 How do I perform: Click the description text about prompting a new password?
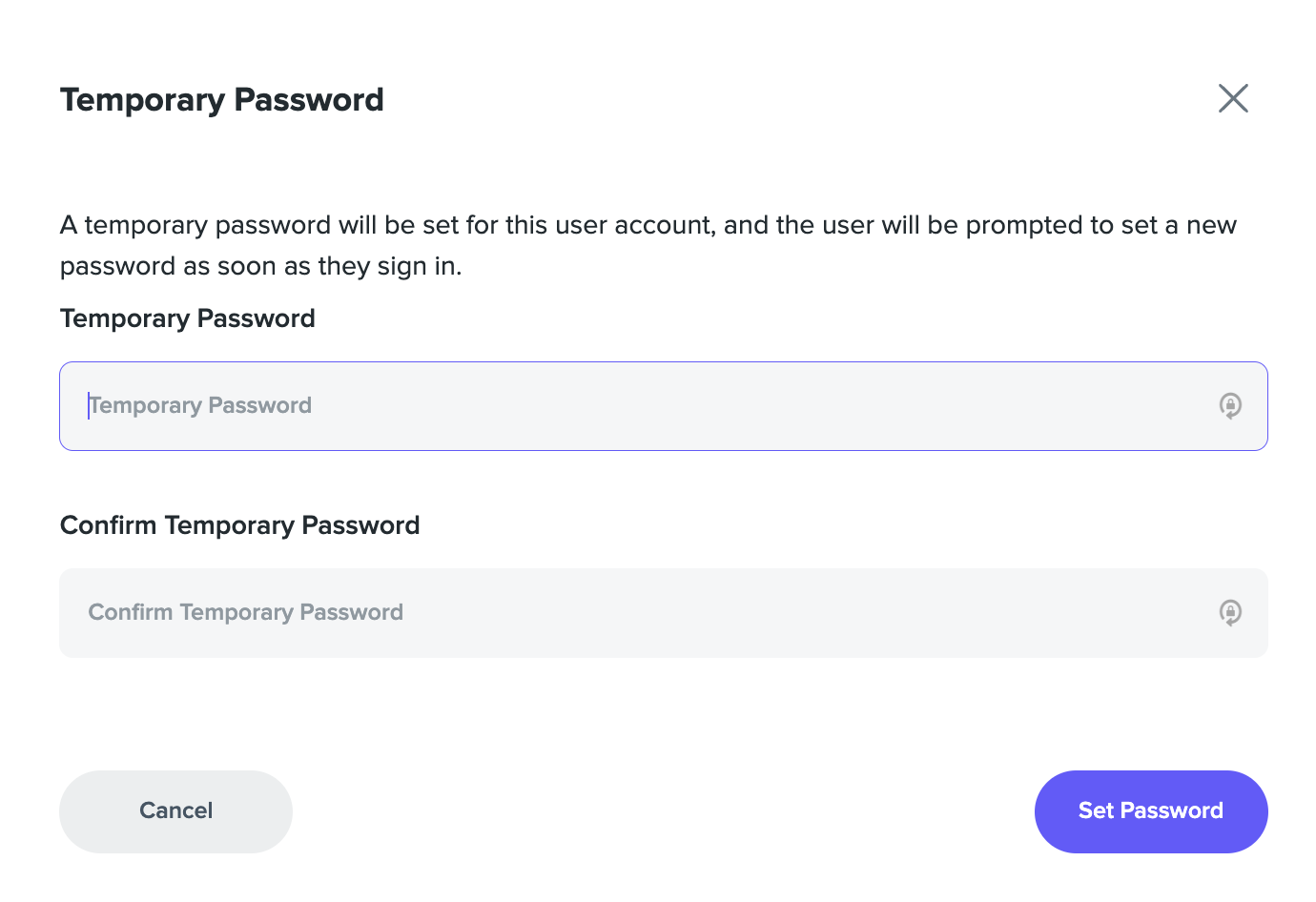(648, 245)
